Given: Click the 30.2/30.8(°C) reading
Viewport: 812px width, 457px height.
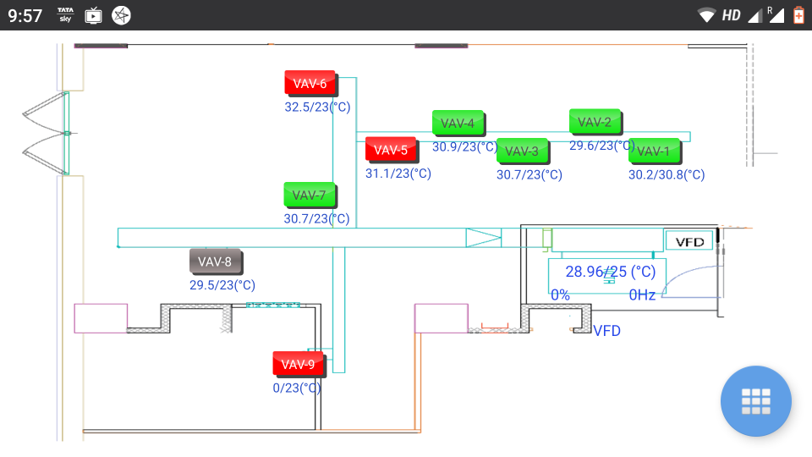Looking at the screenshot, I should tap(666, 175).
